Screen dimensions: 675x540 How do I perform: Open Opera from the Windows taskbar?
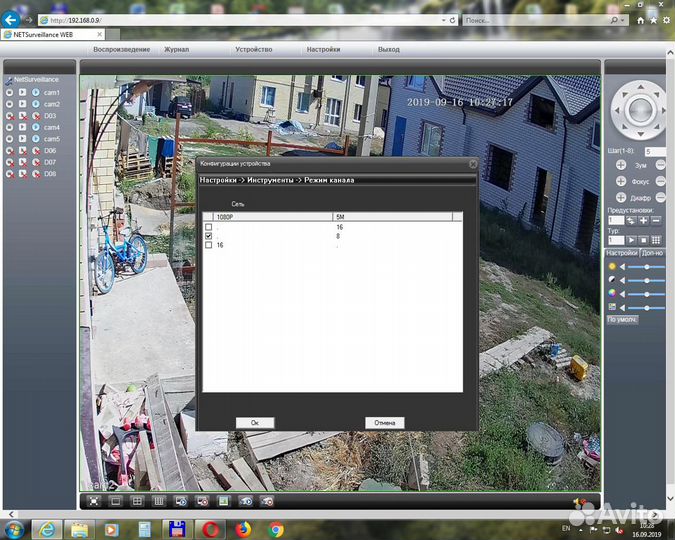point(211,528)
